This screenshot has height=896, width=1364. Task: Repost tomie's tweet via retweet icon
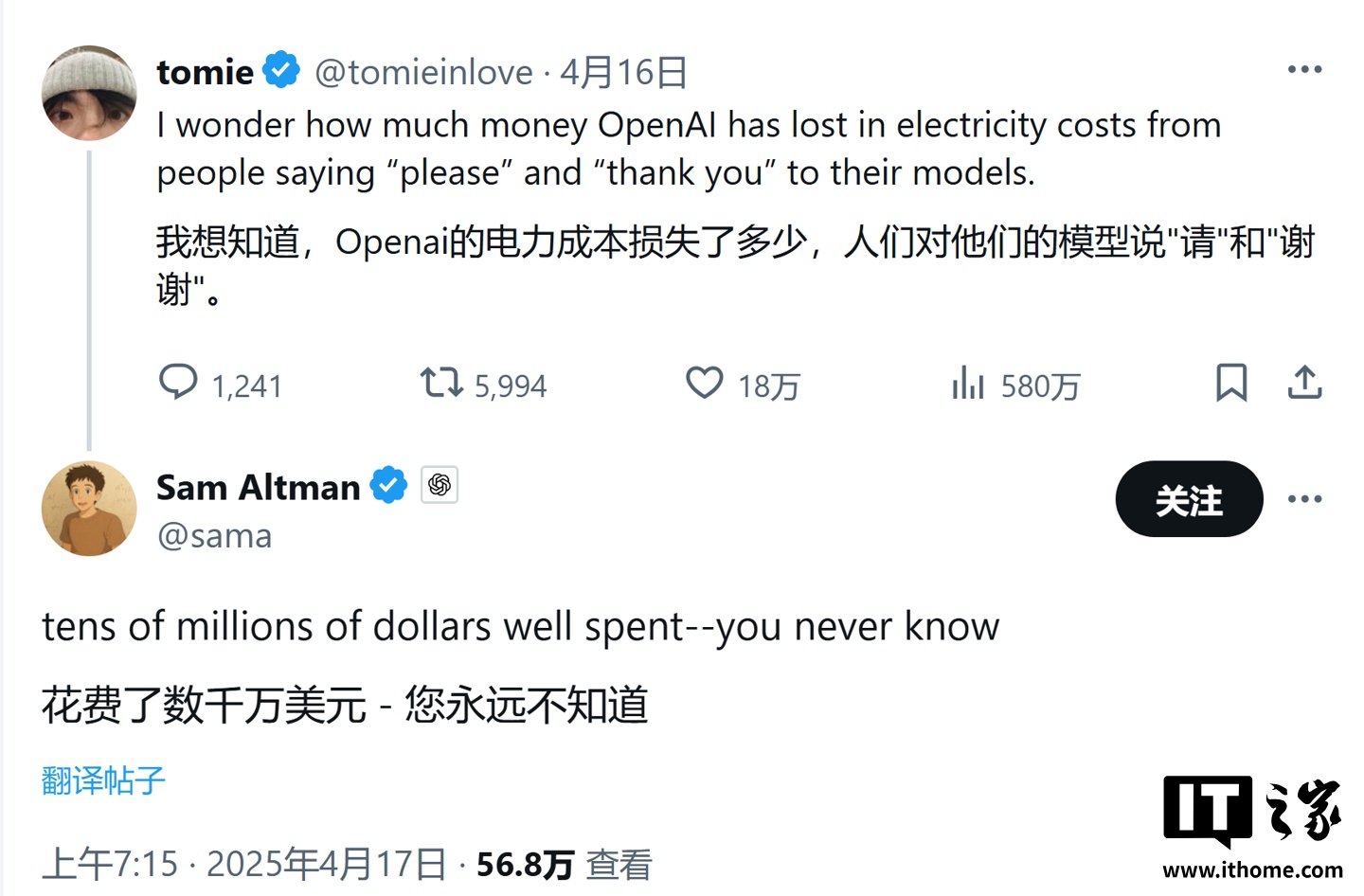(441, 383)
